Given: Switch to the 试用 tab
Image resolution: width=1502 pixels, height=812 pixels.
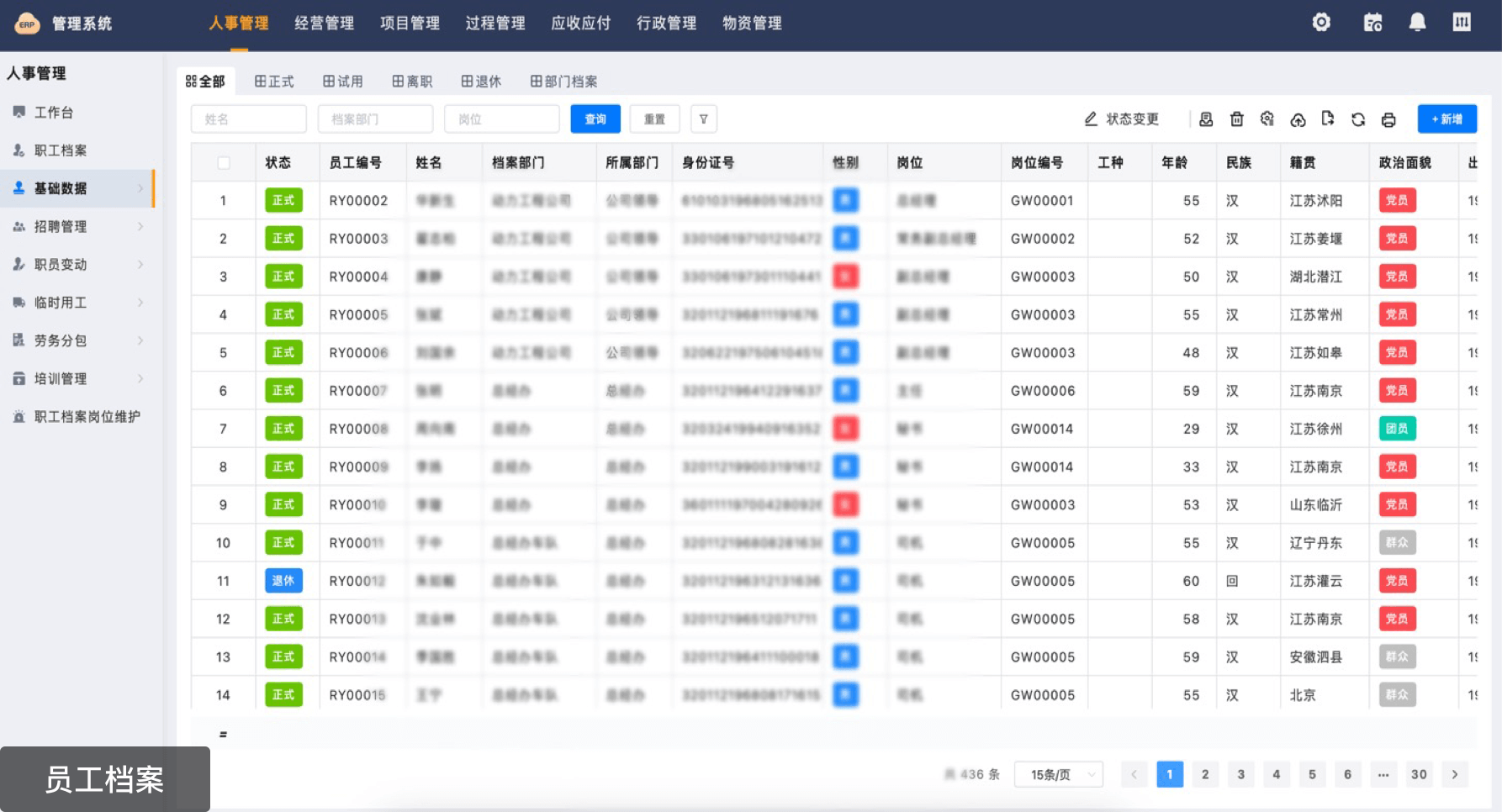Looking at the screenshot, I should click(x=343, y=82).
